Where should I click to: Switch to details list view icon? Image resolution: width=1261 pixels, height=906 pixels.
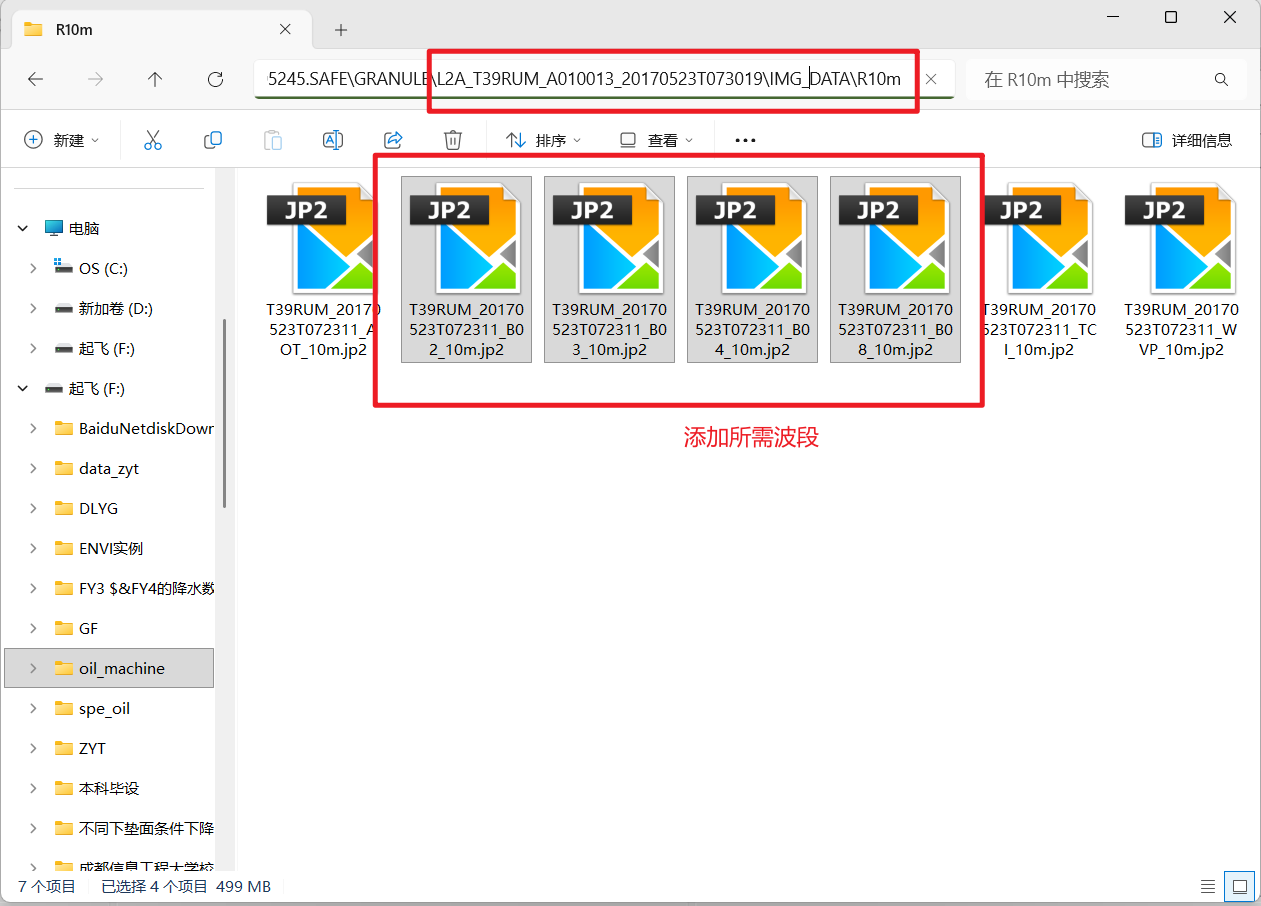(1209, 886)
